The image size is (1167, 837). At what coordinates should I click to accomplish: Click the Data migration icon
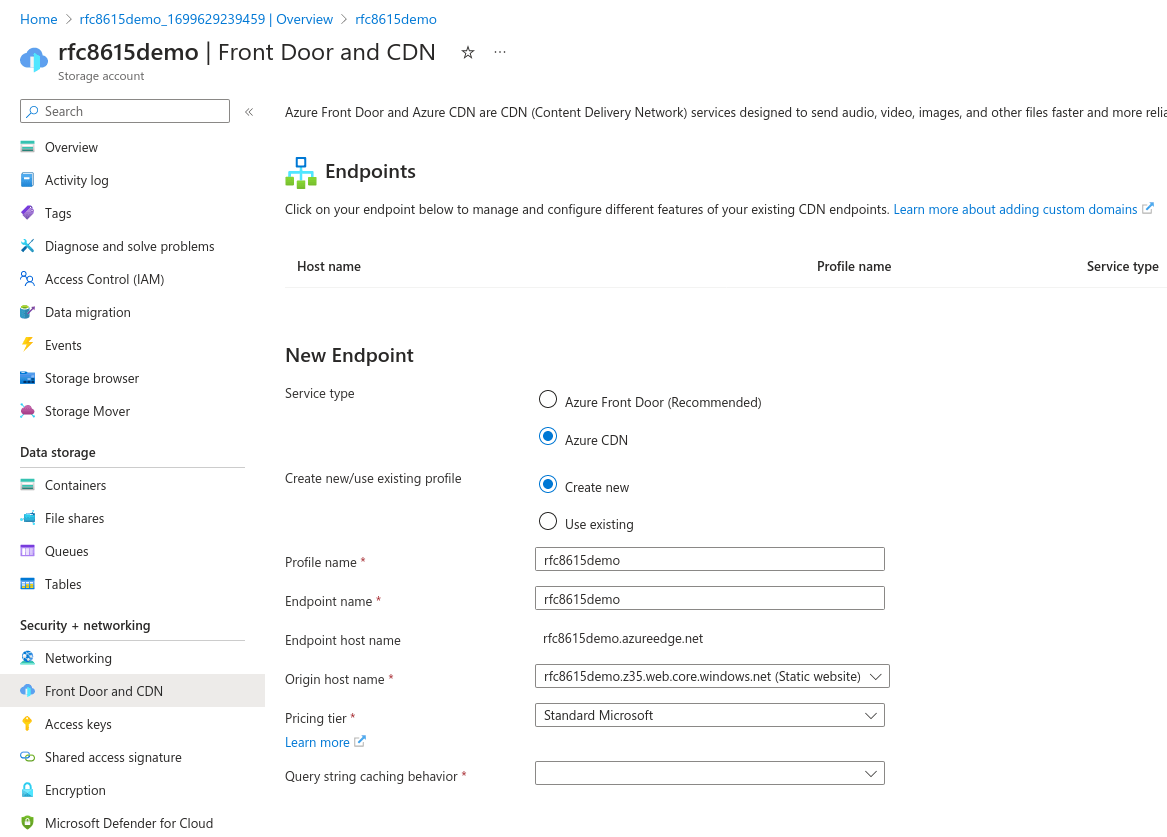tap(28, 312)
